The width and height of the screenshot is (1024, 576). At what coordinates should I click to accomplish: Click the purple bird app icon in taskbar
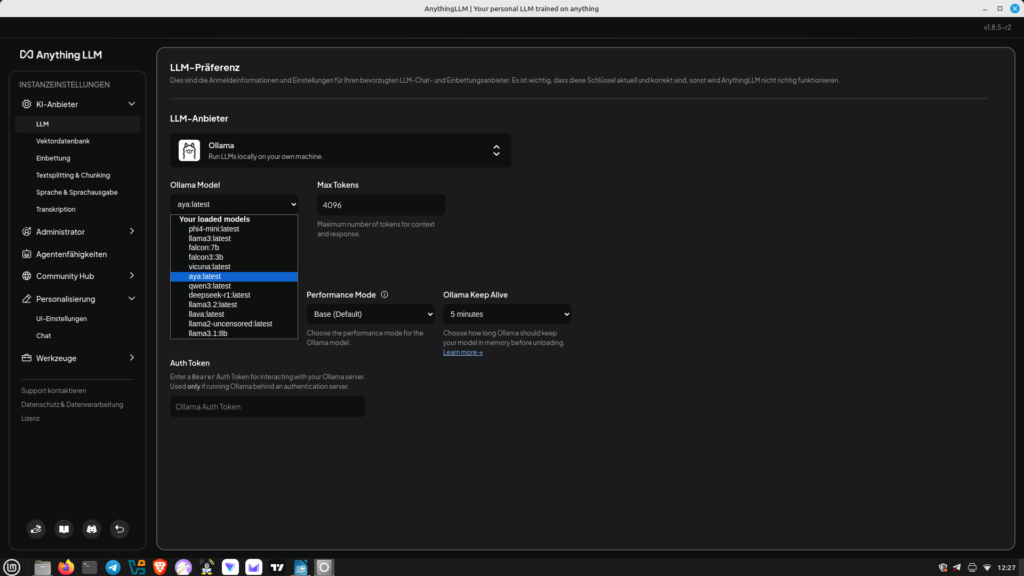pyautogui.click(x=184, y=568)
